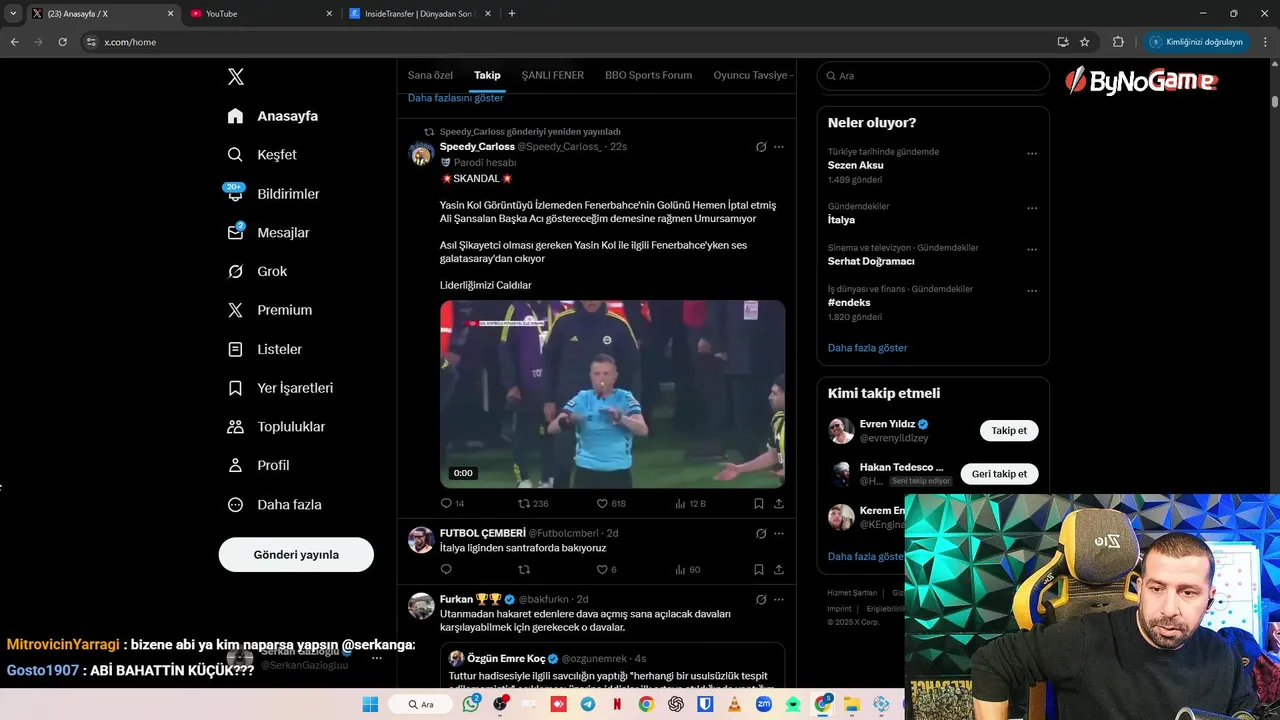Bookmark the Speedy_Carloss post

pyautogui.click(x=759, y=504)
